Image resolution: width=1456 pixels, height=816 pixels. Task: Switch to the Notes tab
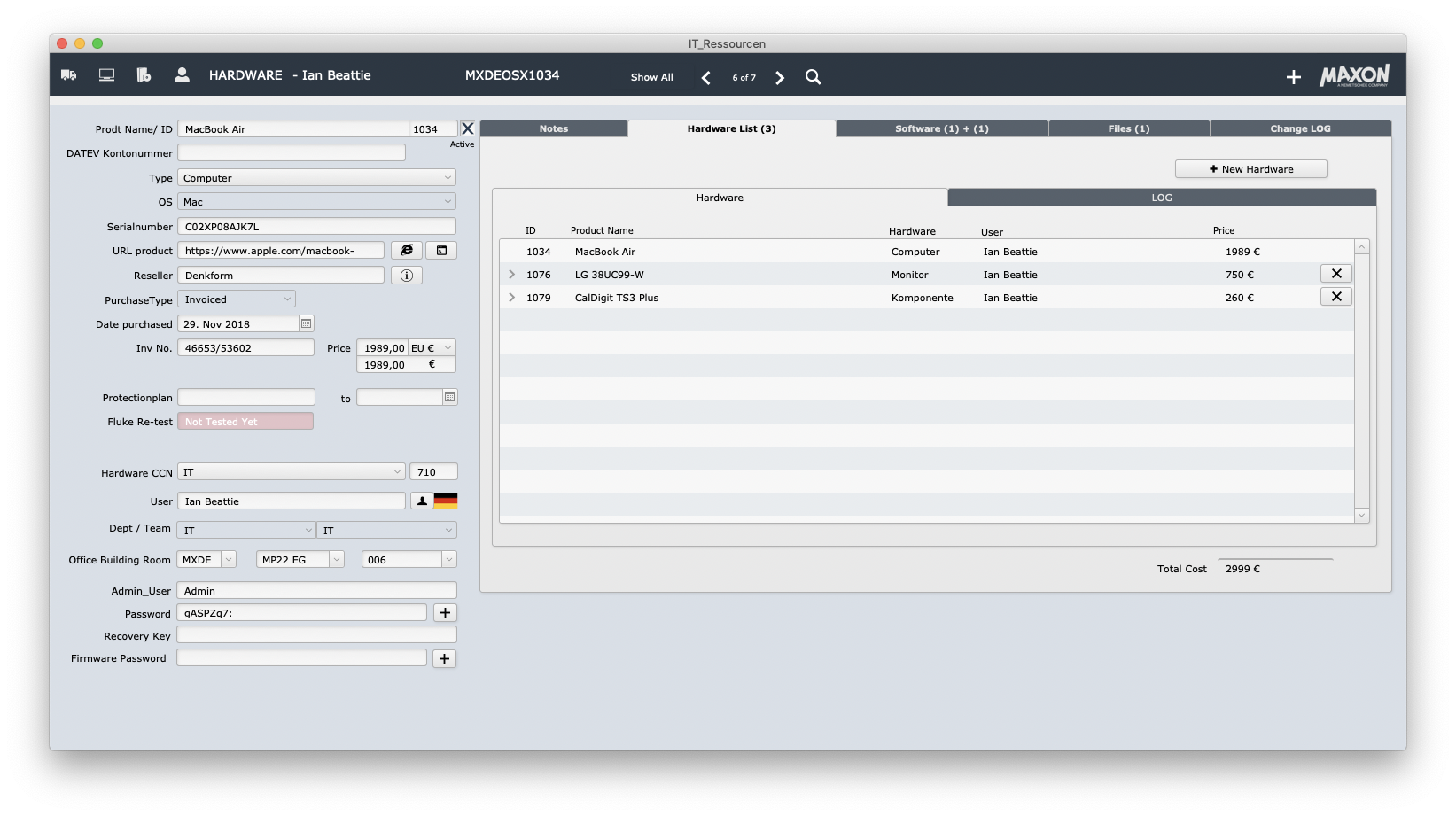click(554, 128)
